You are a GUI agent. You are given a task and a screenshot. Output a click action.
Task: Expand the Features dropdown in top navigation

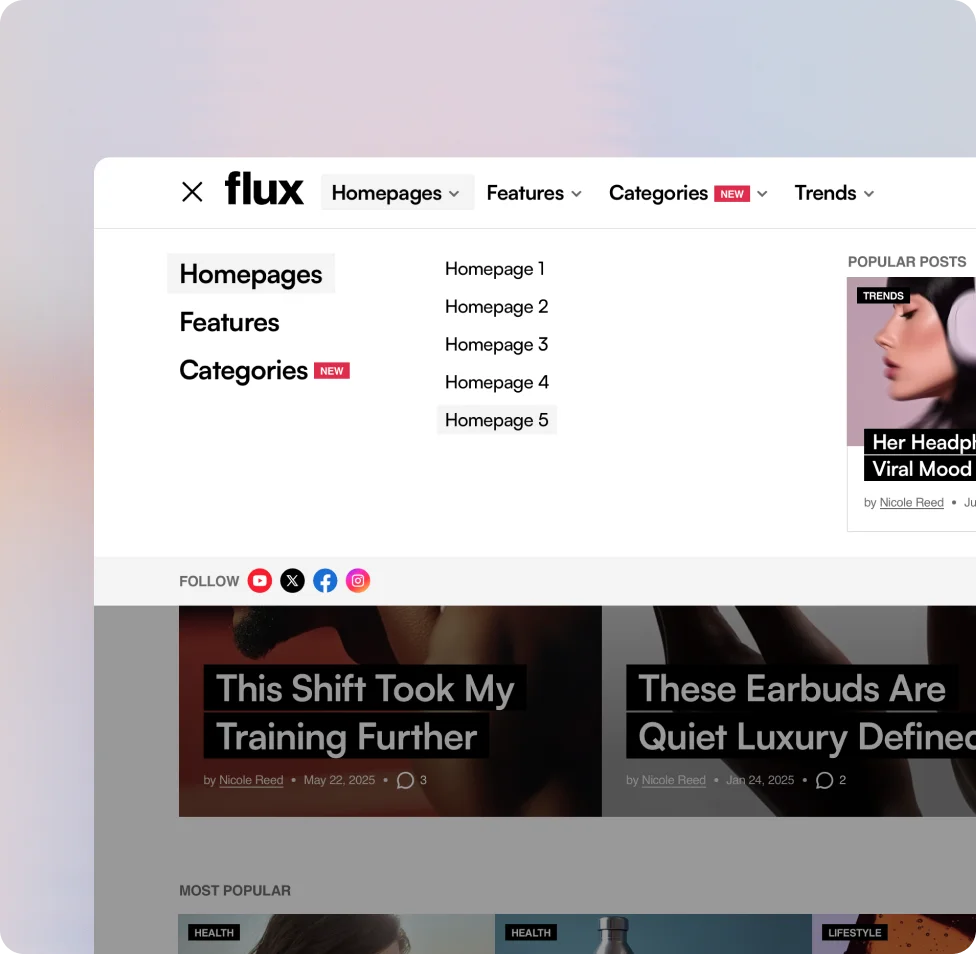point(534,193)
